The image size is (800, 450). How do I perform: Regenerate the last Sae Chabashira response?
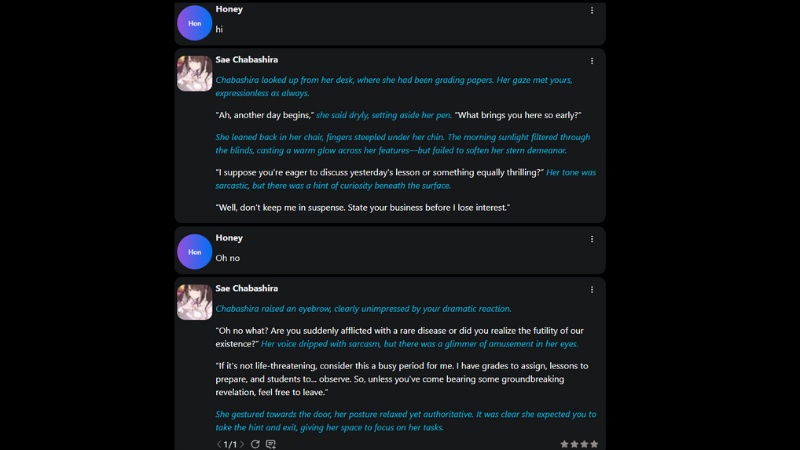click(255, 444)
